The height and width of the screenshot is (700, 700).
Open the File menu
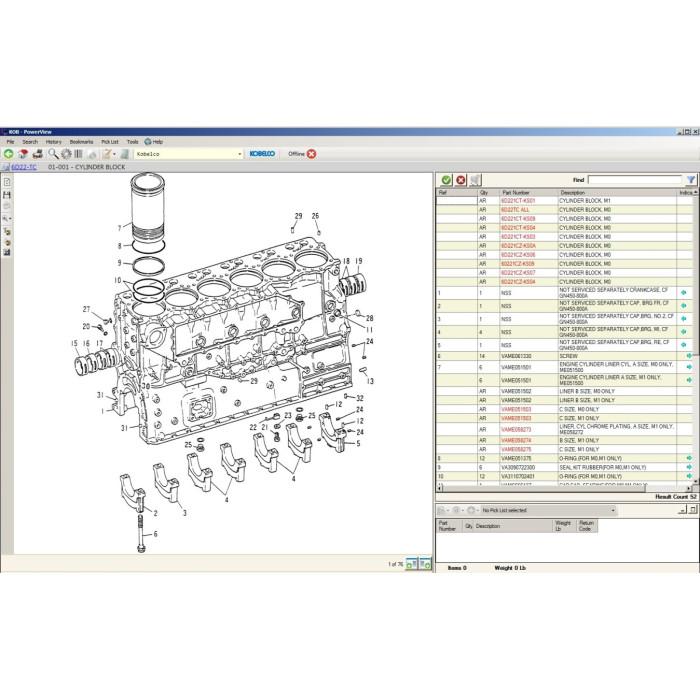click(10, 142)
